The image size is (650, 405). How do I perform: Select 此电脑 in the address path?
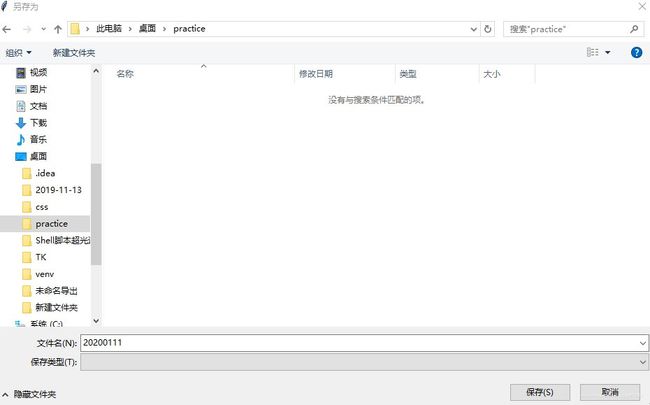click(109, 29)
